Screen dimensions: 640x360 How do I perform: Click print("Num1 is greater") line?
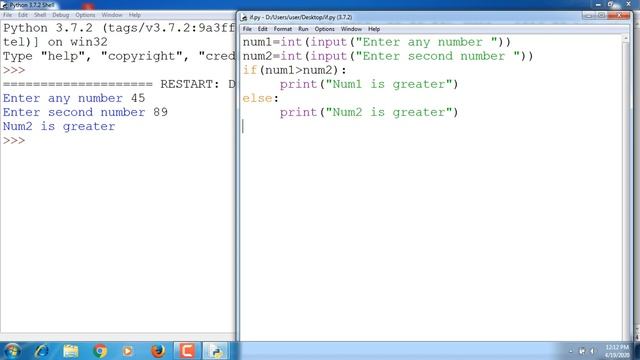(x=369, y=84)
